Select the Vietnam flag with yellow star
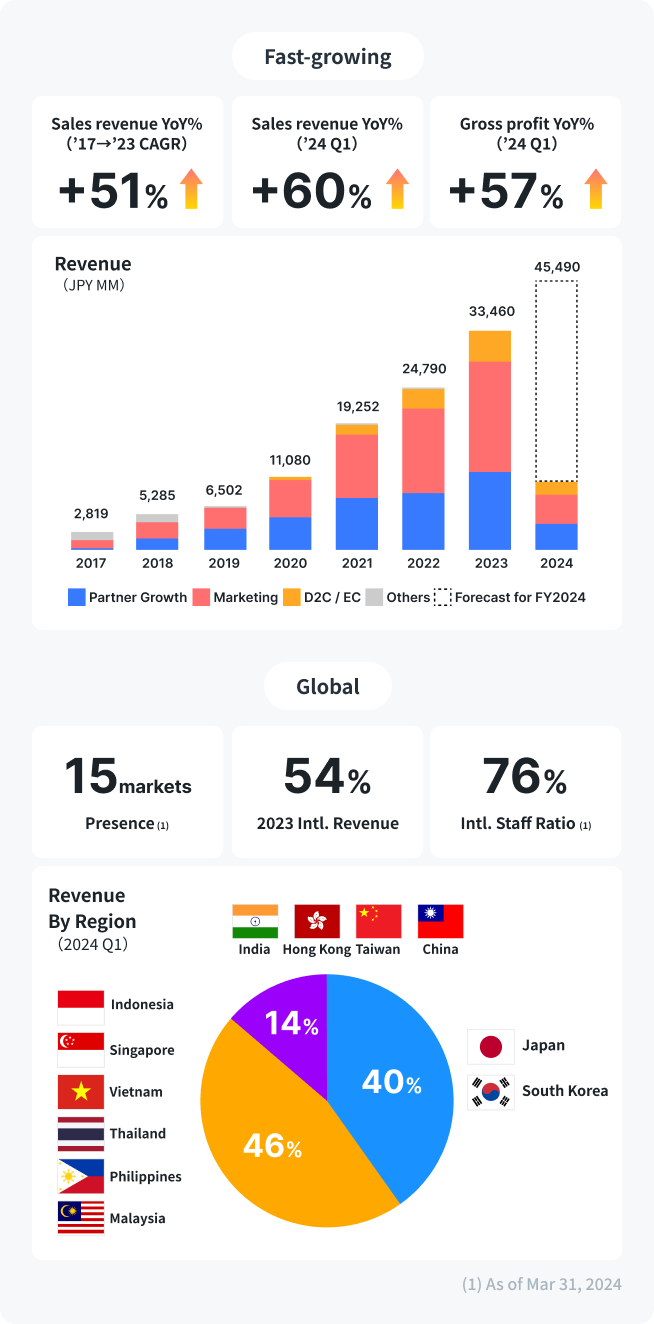654x1324 pixels. click(x=81, y=1092)
